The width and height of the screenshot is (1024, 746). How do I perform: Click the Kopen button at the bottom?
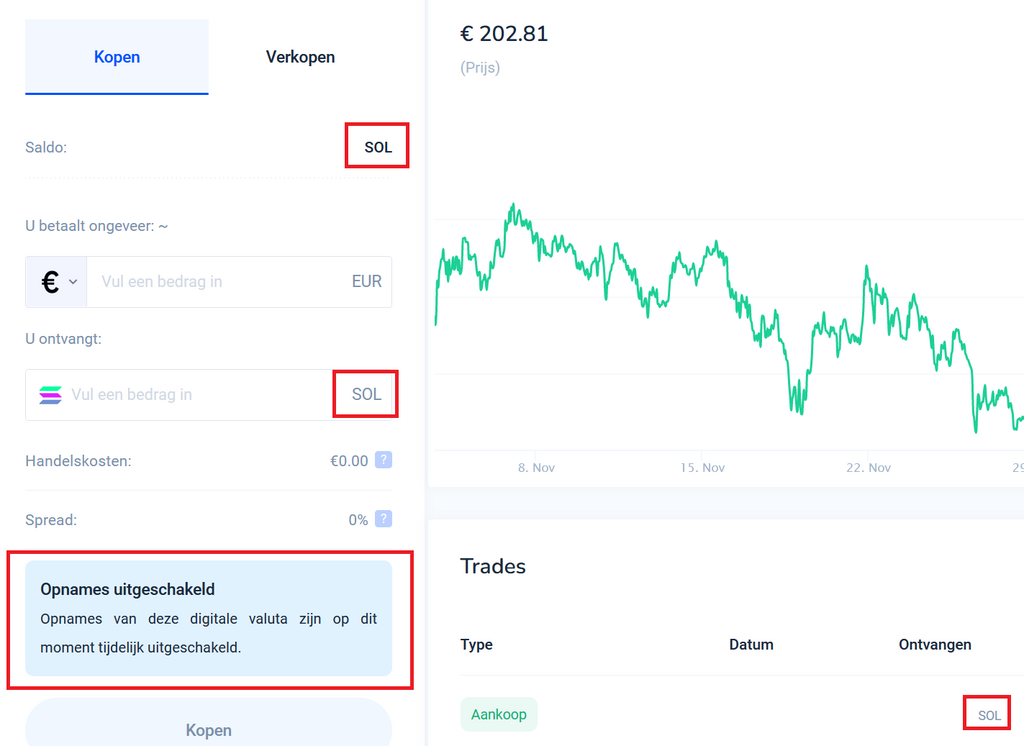pyautogui.click(x=208, y=724)
